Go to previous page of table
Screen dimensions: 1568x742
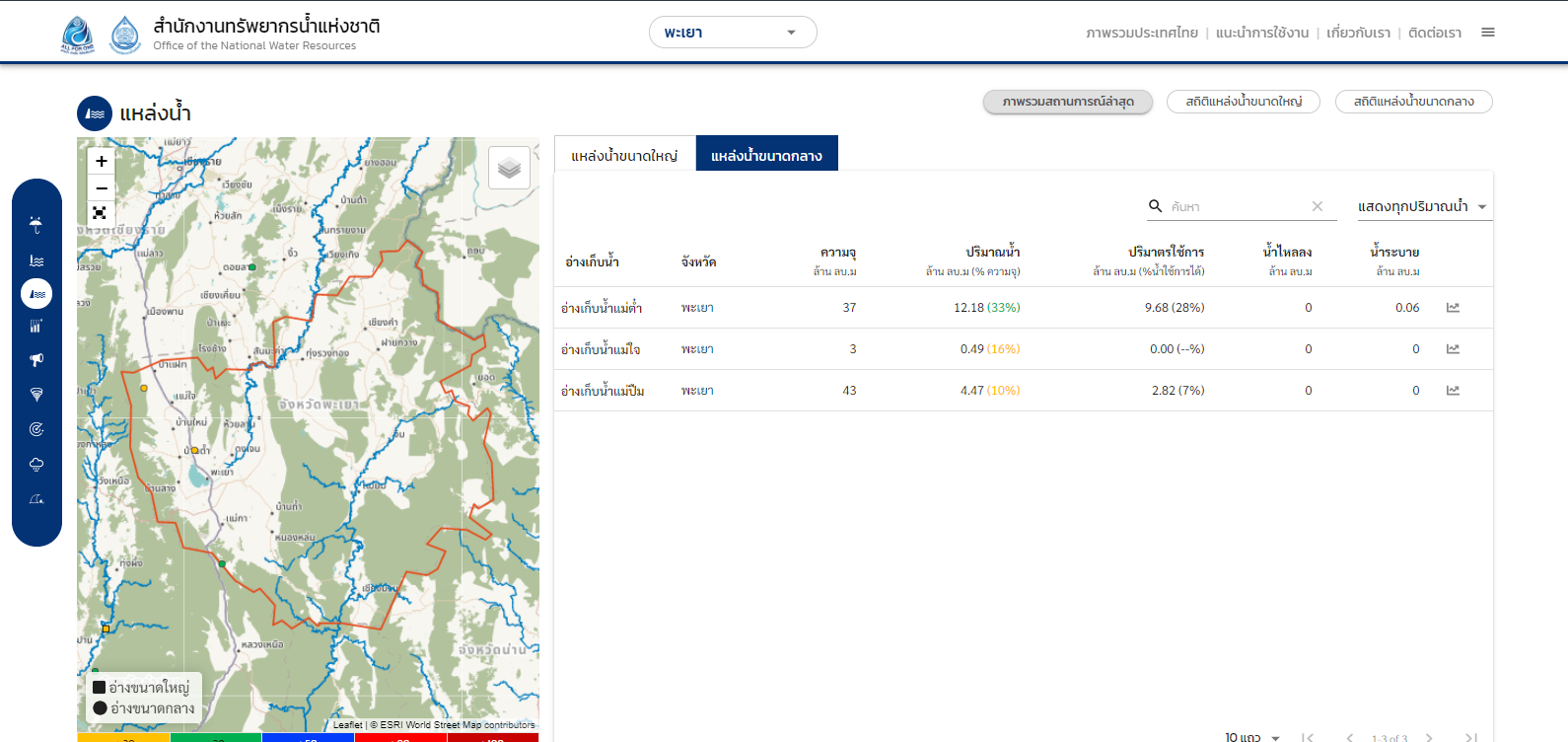coord(1350,737)
